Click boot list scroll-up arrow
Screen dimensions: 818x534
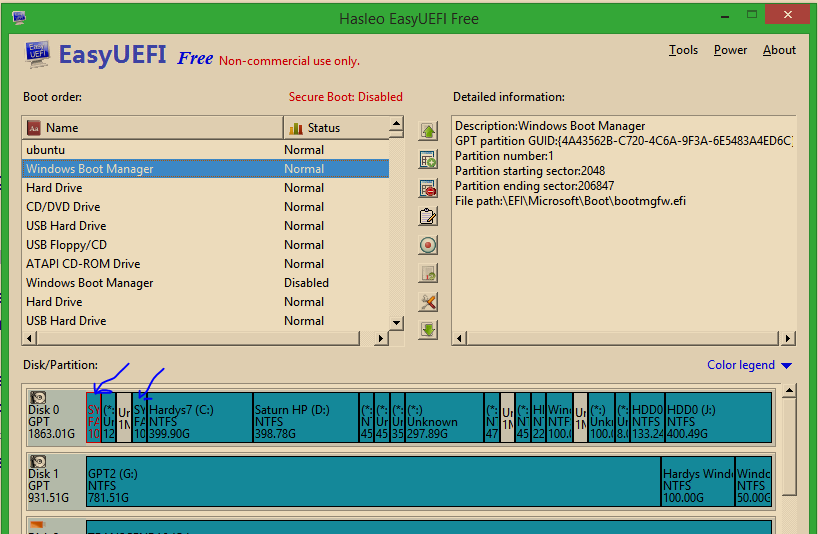pyautogui.click(x=396, y=124)
